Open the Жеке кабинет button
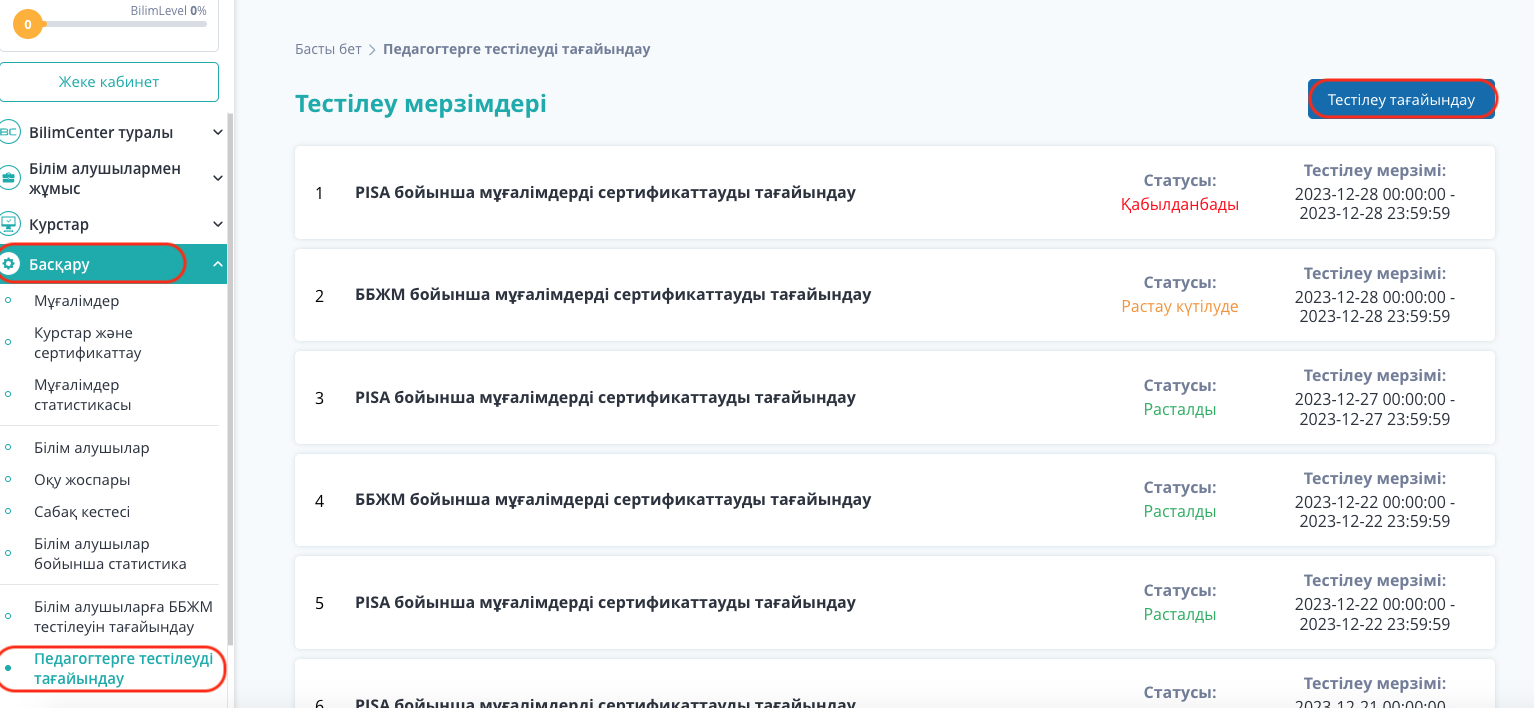Image resolution: width=1534 pixels, height=708 pixels. [x=109, y=82]
